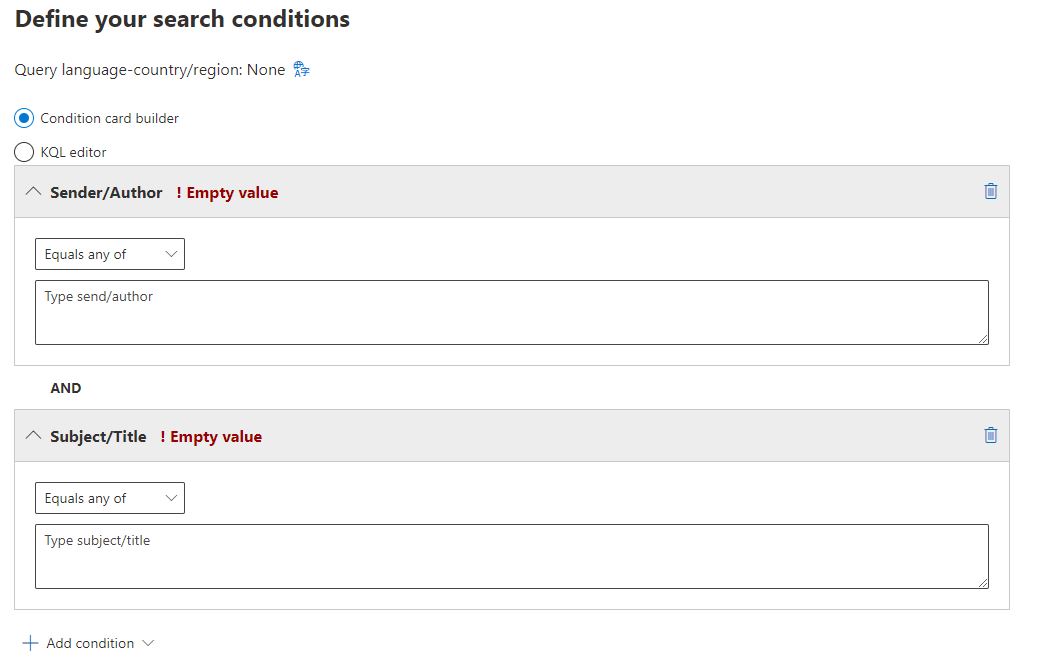Click the Sender/Author card header title

click(x=106, y=193)
